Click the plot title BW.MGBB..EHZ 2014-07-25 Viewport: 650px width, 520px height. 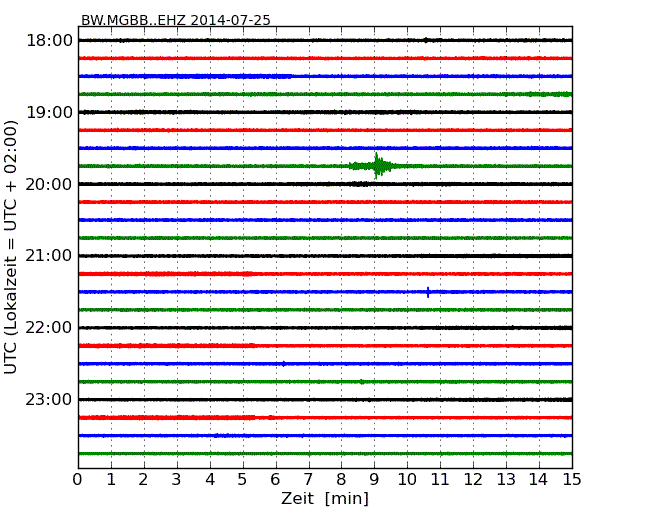point(175,20)
